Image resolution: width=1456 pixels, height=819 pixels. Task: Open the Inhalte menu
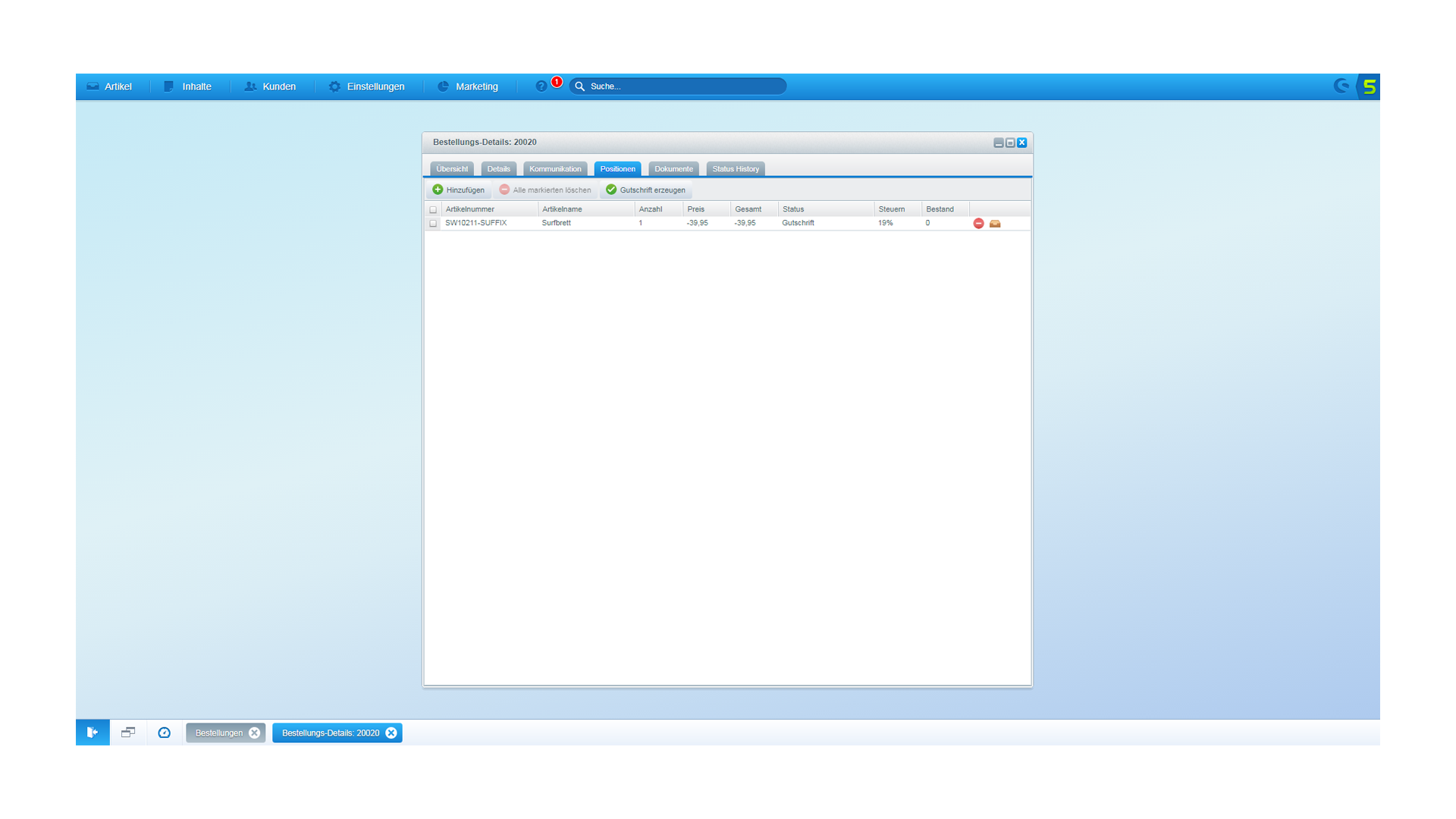click(x=188, y=86)
